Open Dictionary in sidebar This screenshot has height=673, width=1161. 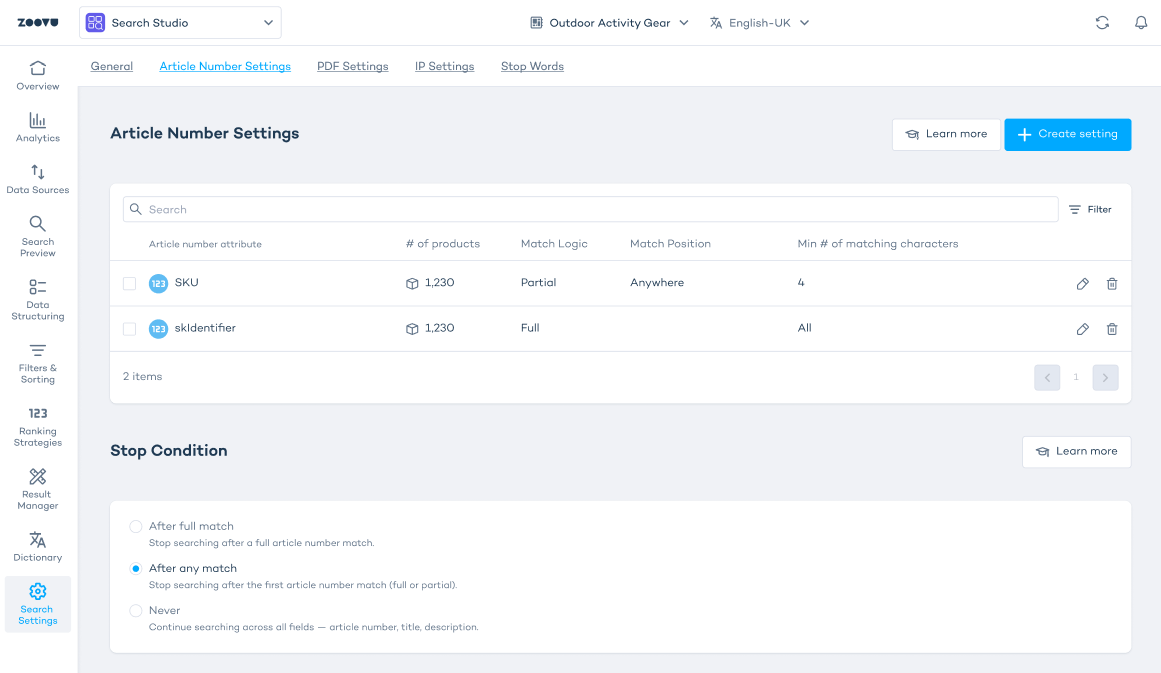38,547
